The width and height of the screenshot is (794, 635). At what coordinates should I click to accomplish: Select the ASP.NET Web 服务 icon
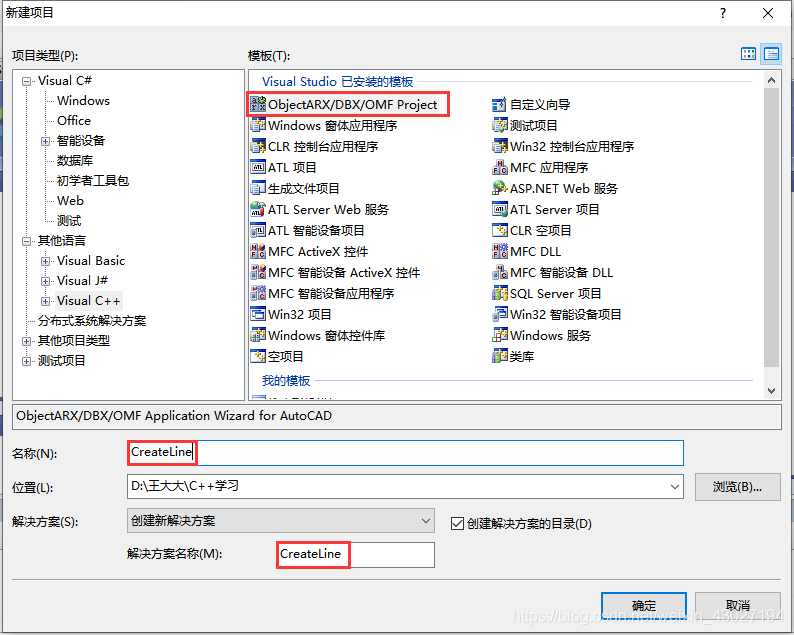500,188
